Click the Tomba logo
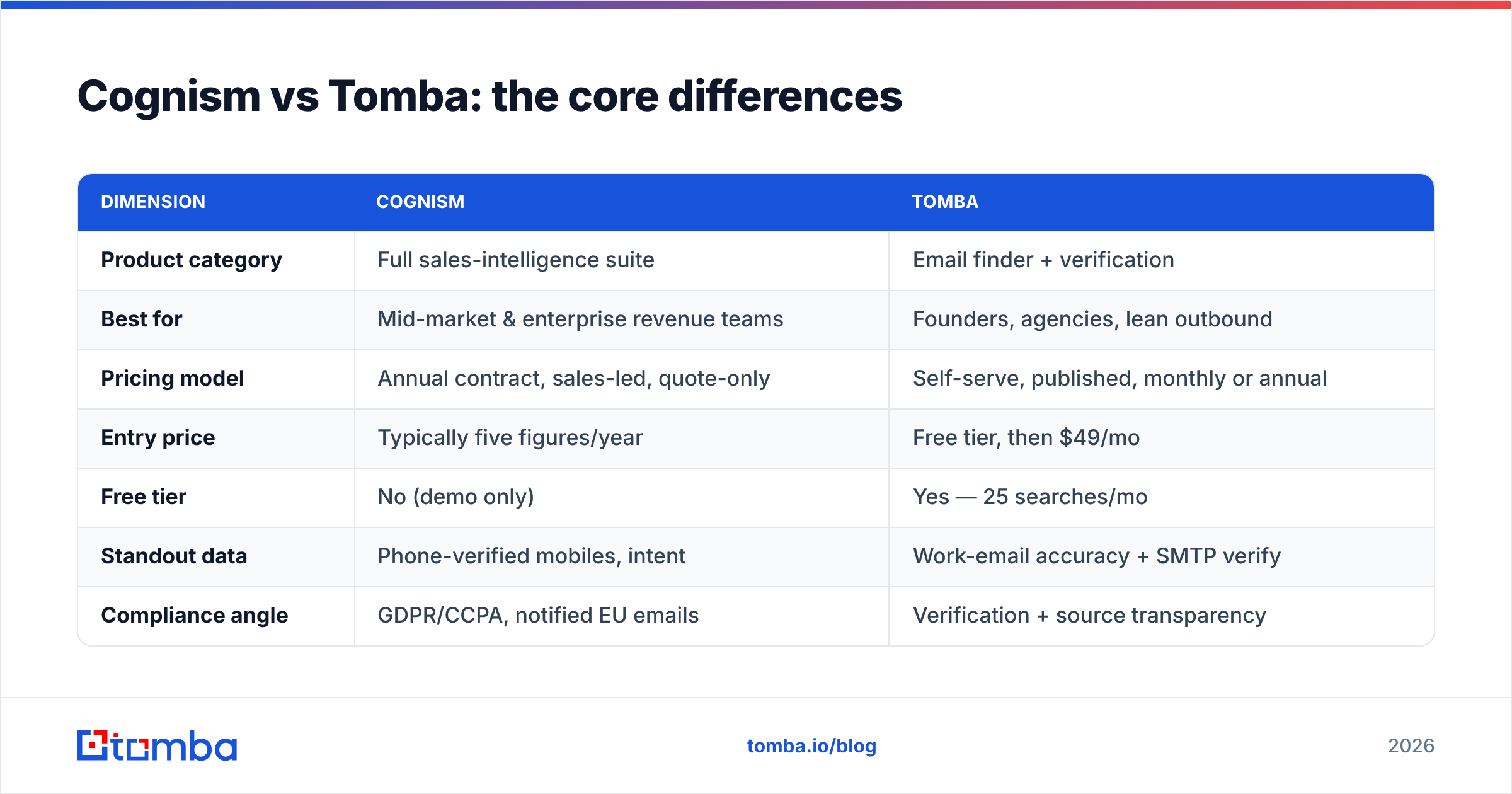The width and height of the screenshot is (1512, 794). (157, 745)
